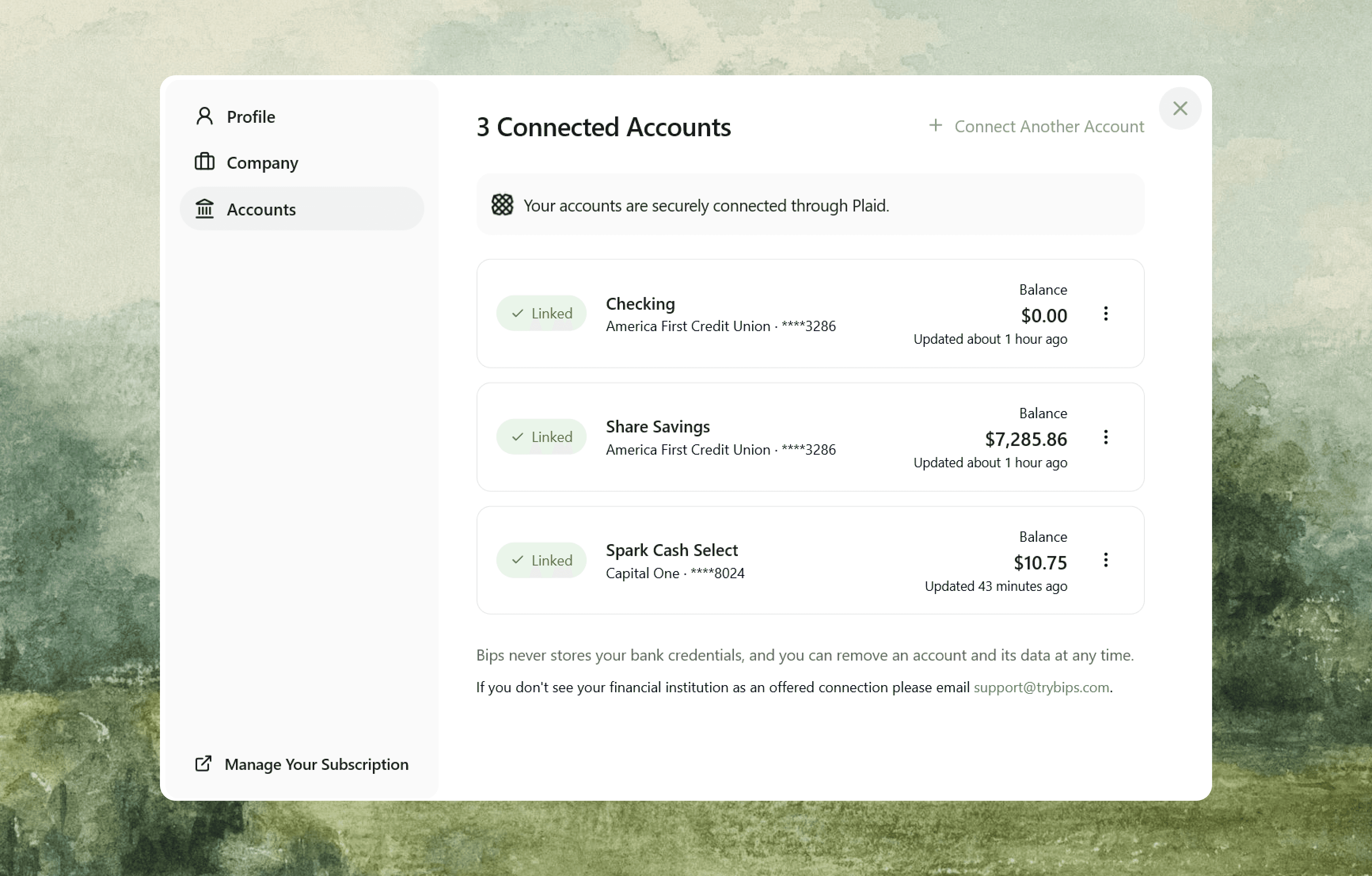Click the Plaid logo icon
This screenshot has height=876, width=1372.
[x=502, y=205]
